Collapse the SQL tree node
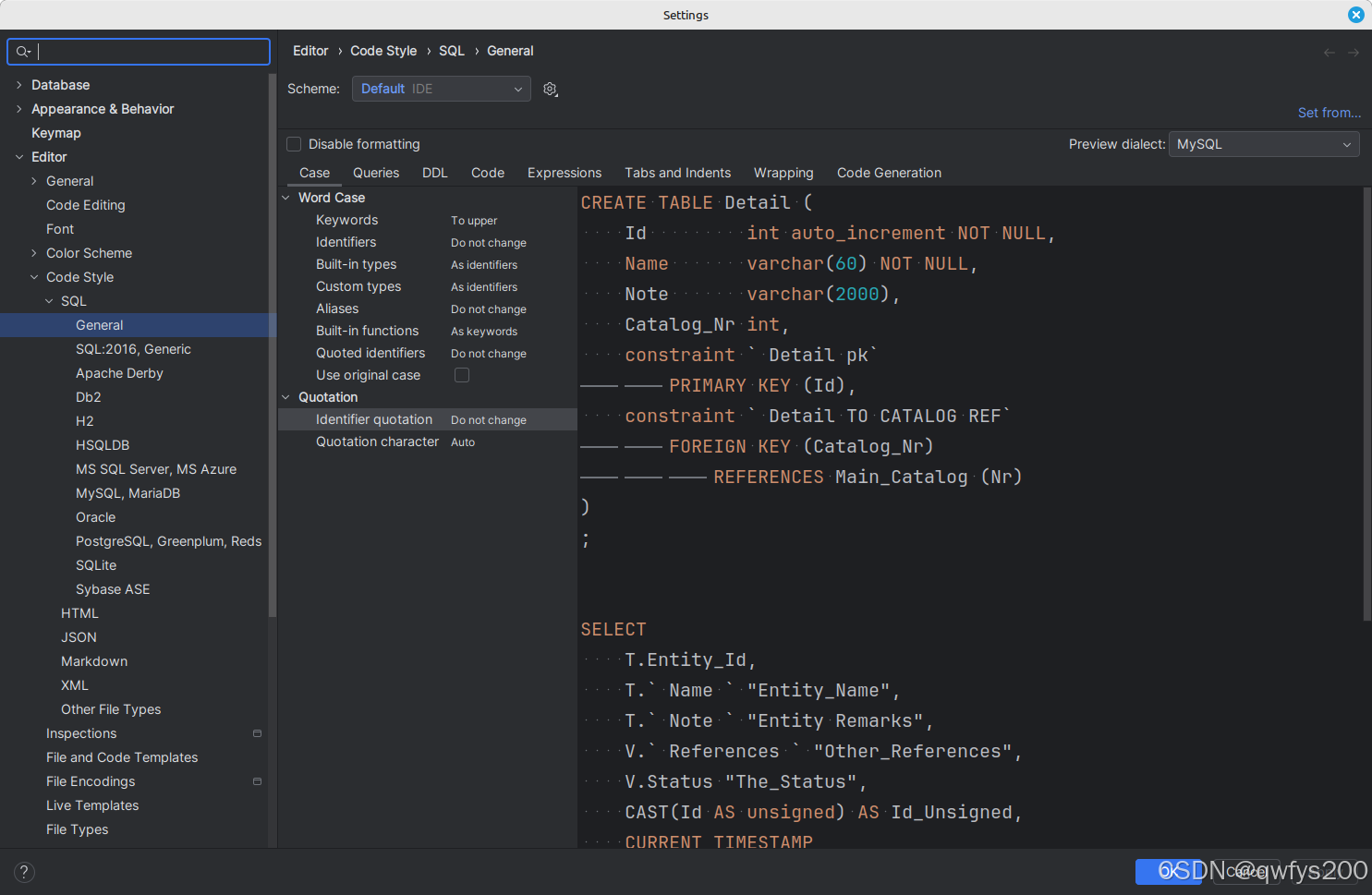 (x=49, y=301)
